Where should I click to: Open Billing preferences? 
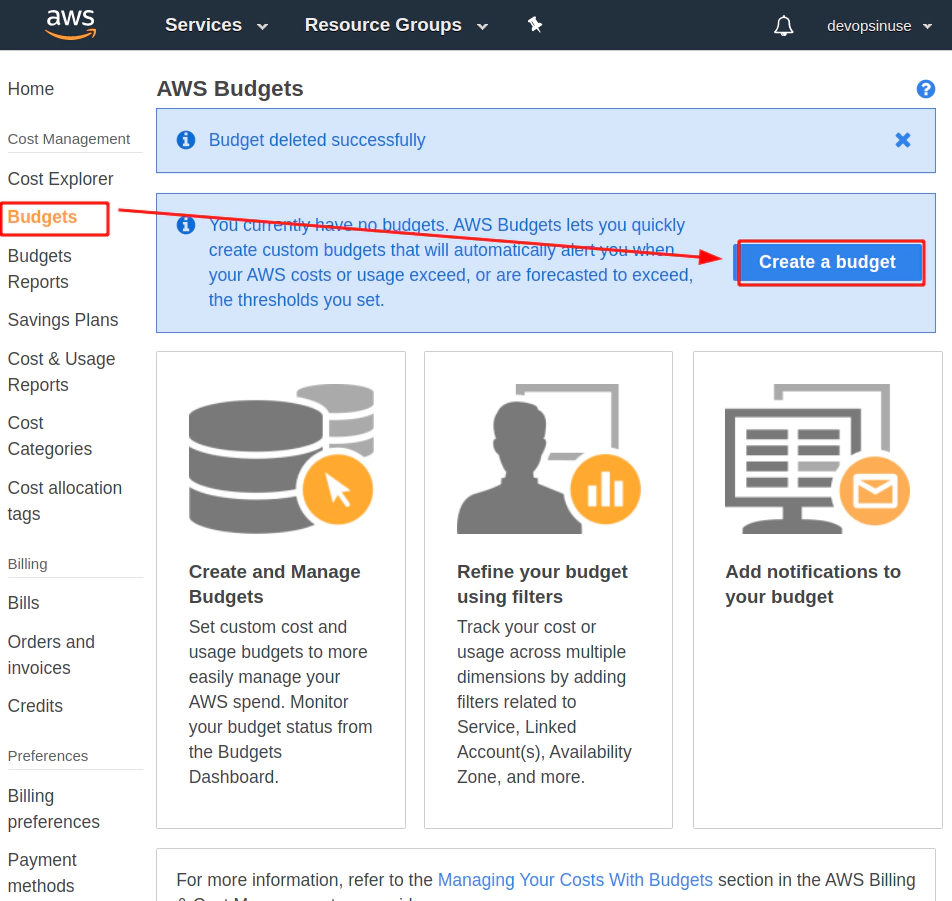[53, 809]
